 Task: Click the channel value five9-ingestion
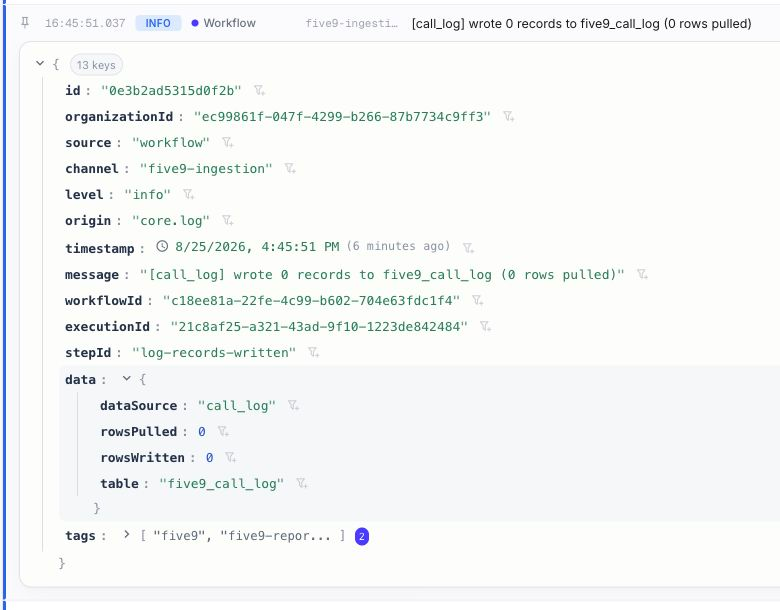pyautogui.click(x=206, y=169)
